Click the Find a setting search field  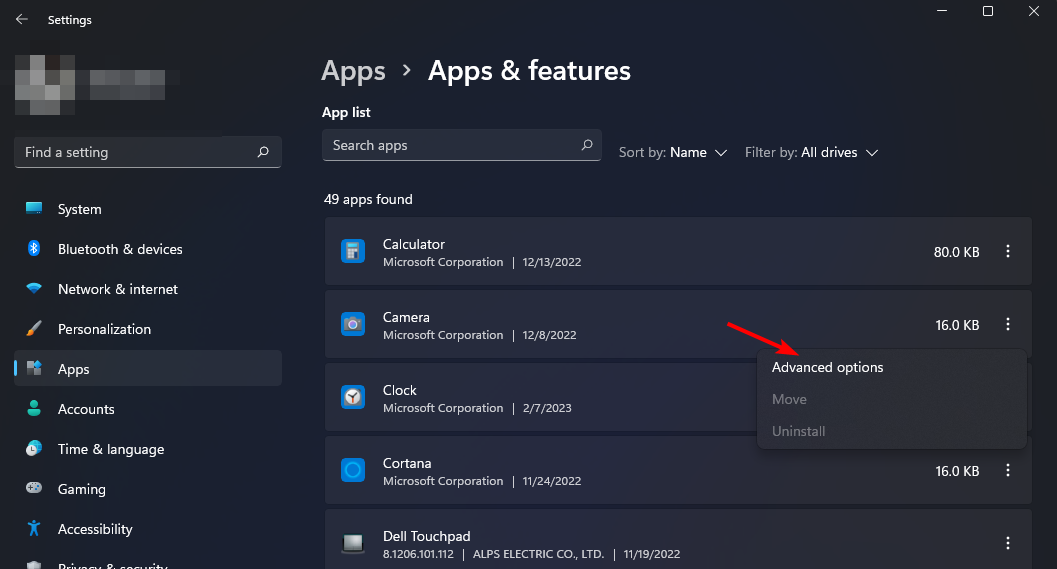click(135, 152)
